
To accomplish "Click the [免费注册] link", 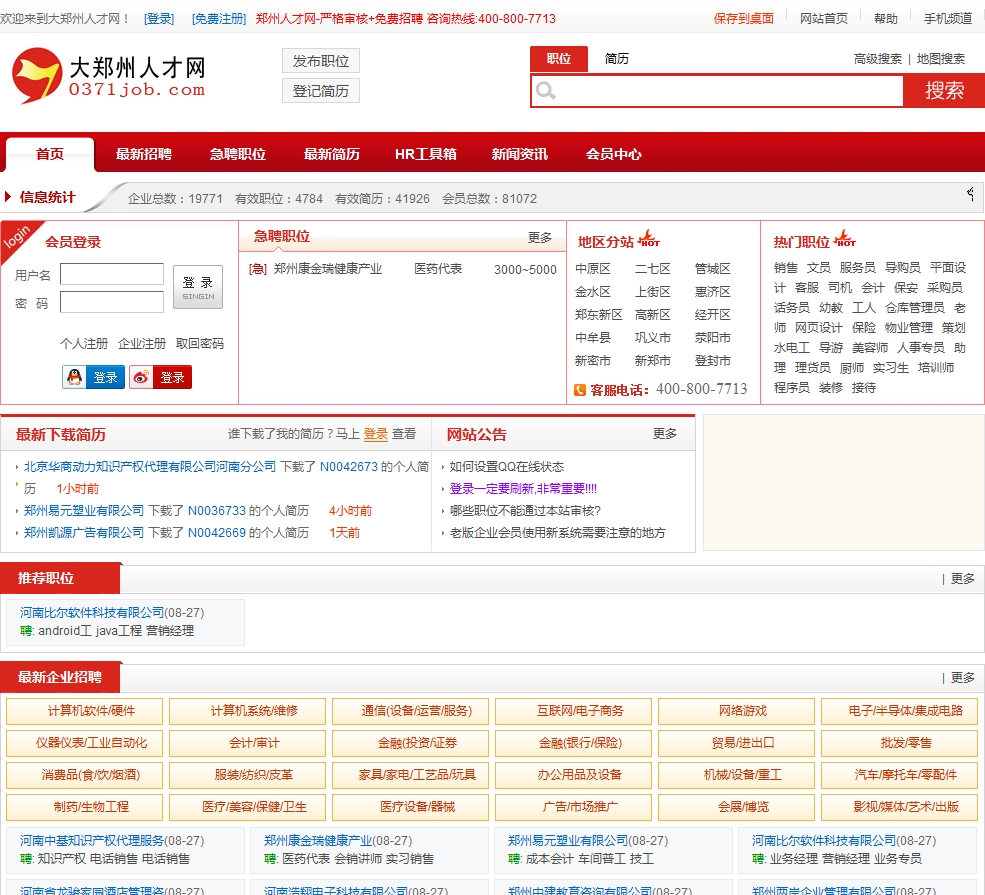I will pos(219,19).
